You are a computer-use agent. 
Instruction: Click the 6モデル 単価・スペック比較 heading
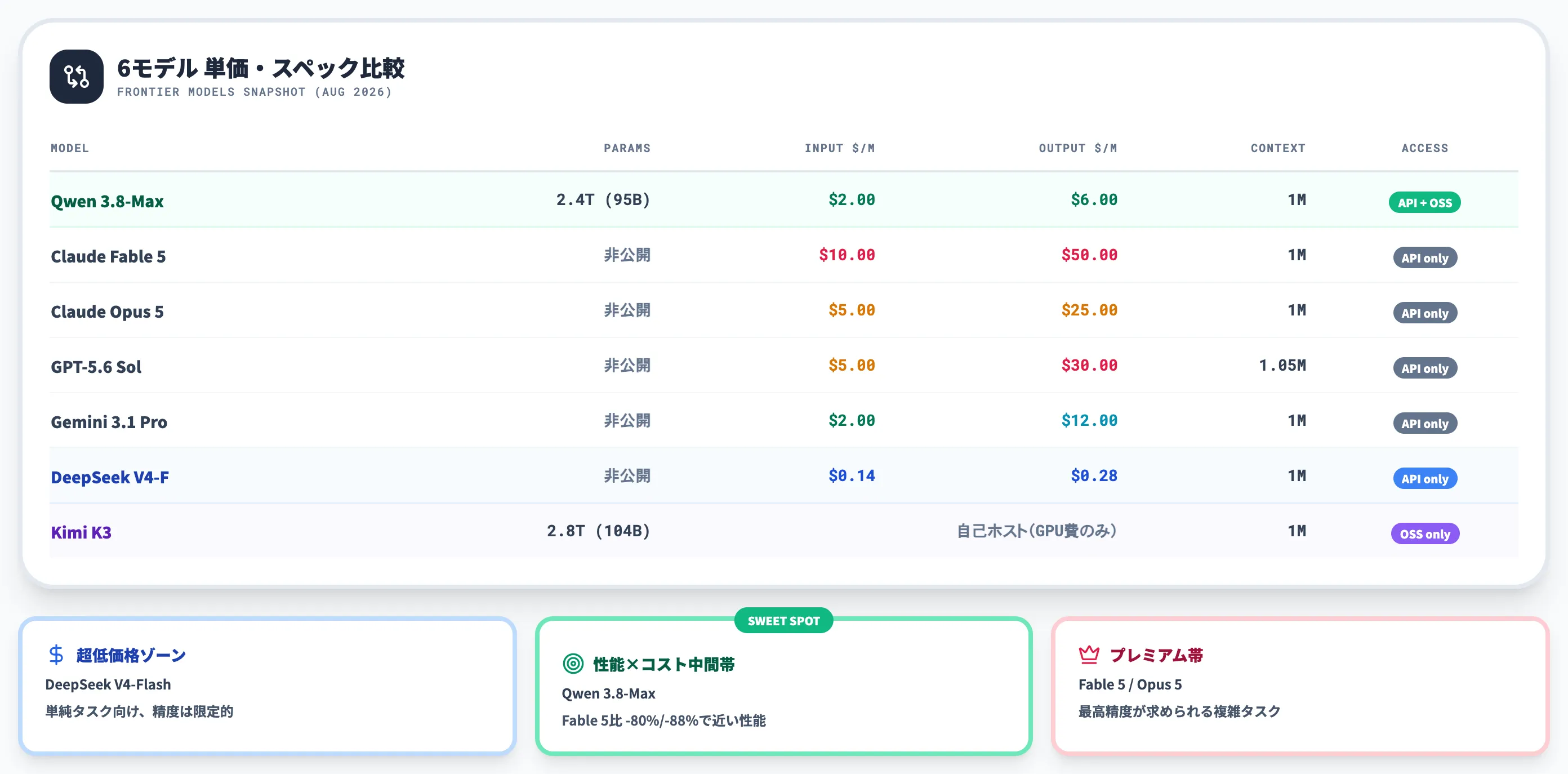tap(261, 68)
